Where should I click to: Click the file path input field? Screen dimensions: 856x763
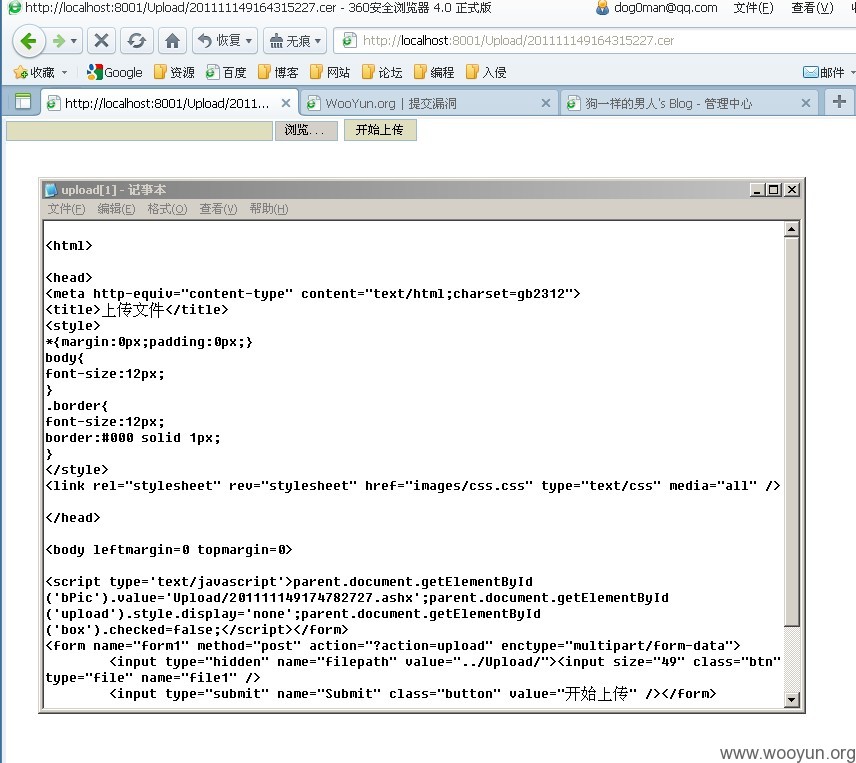[x=139, y=130]
